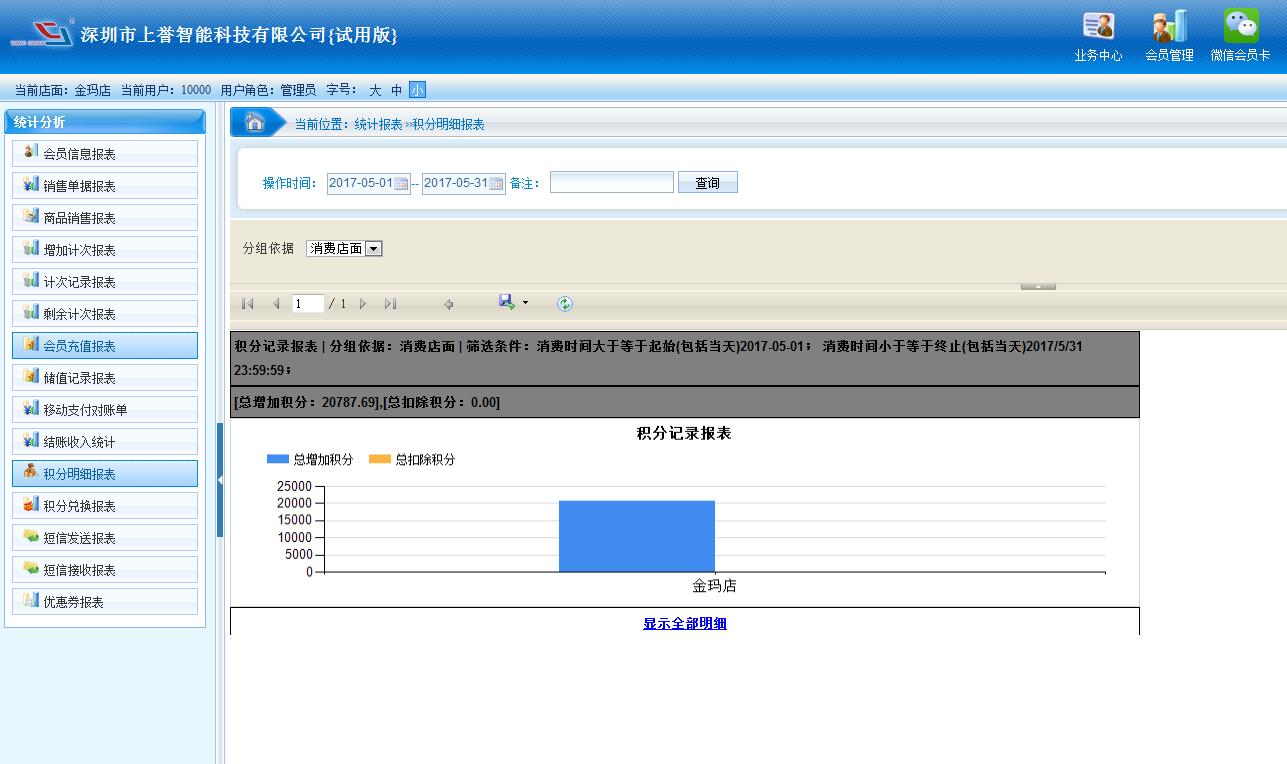Open 会员充值报表 in the sidebar
Viewport: 1287px width, 764px height.
(x=105, y=346)
